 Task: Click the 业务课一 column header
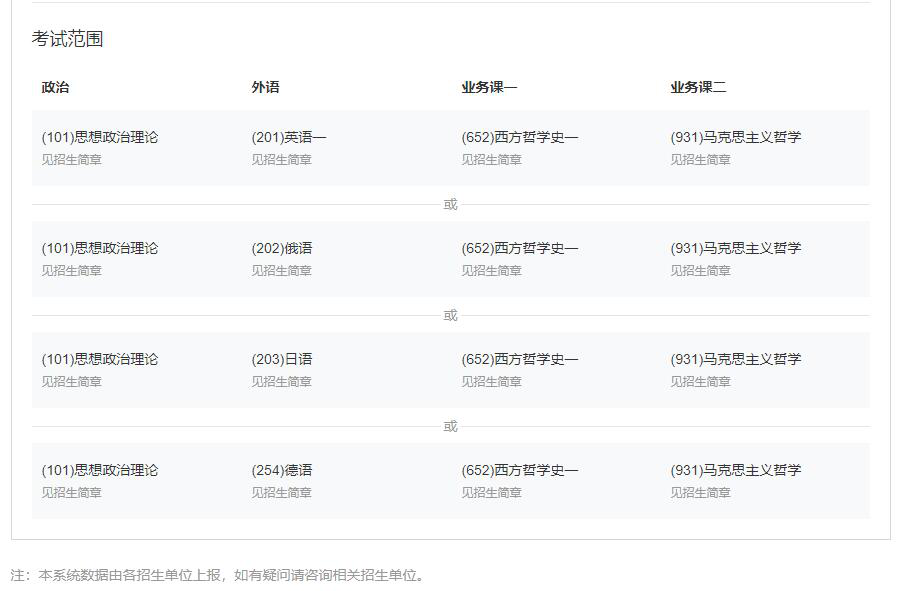(x=489, y=87)
